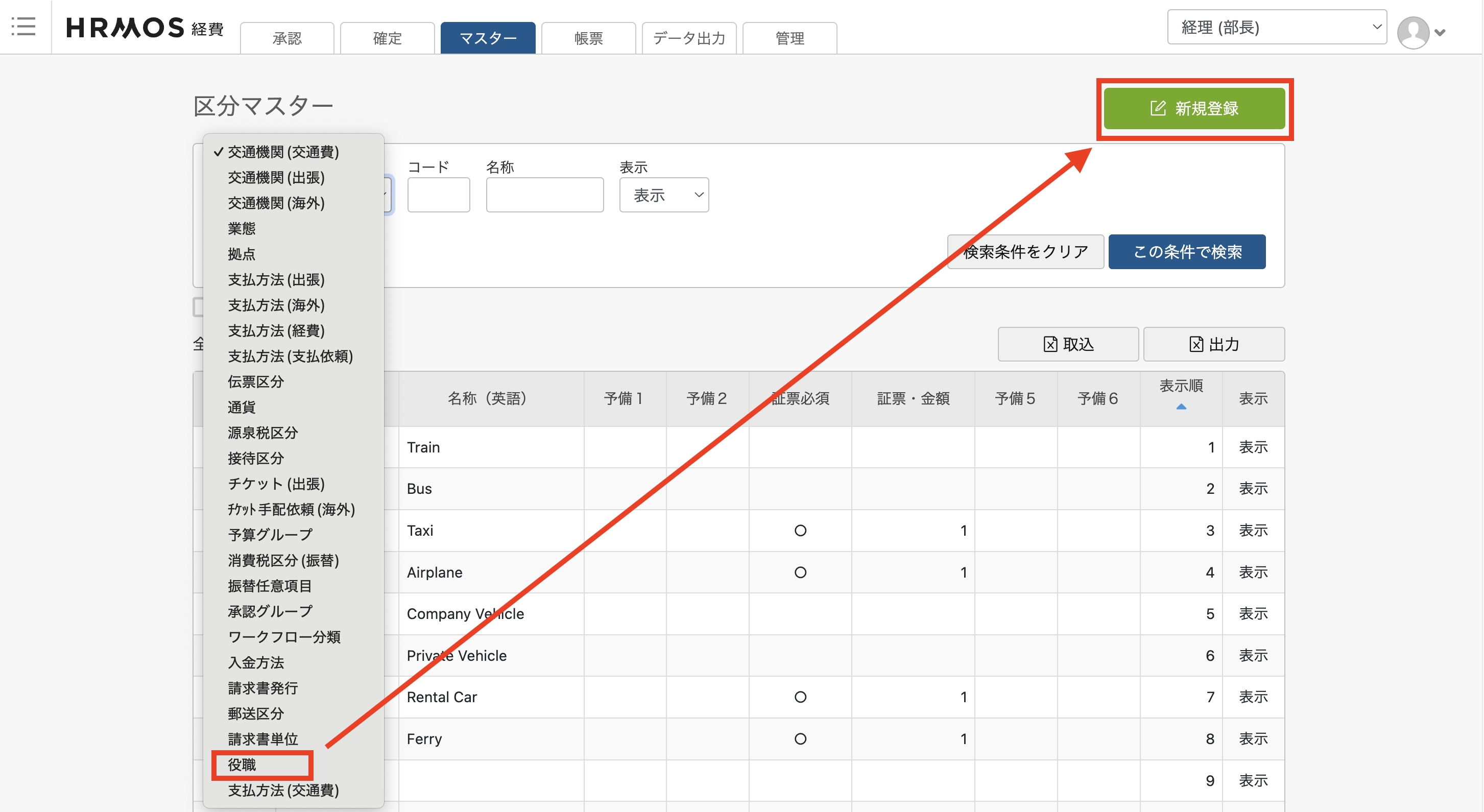Open the 管理 tab
Screen dimensions: 1484x812
coord(790,38)
